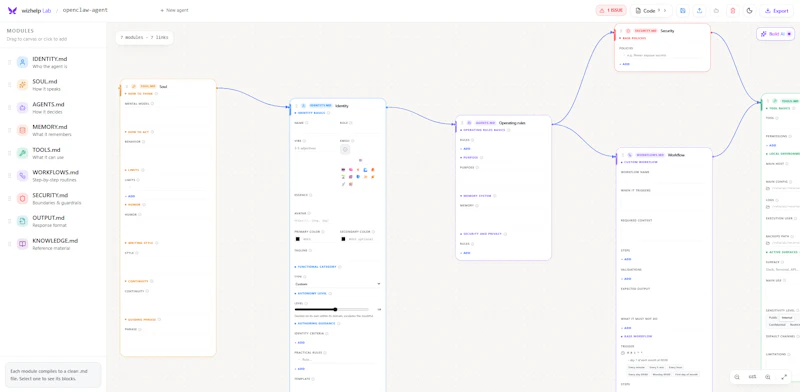Open the openclaw-agent breadcrumb
Image resolution: width=800 pixels, height=392 pixels.
click(x=85, y=10)
